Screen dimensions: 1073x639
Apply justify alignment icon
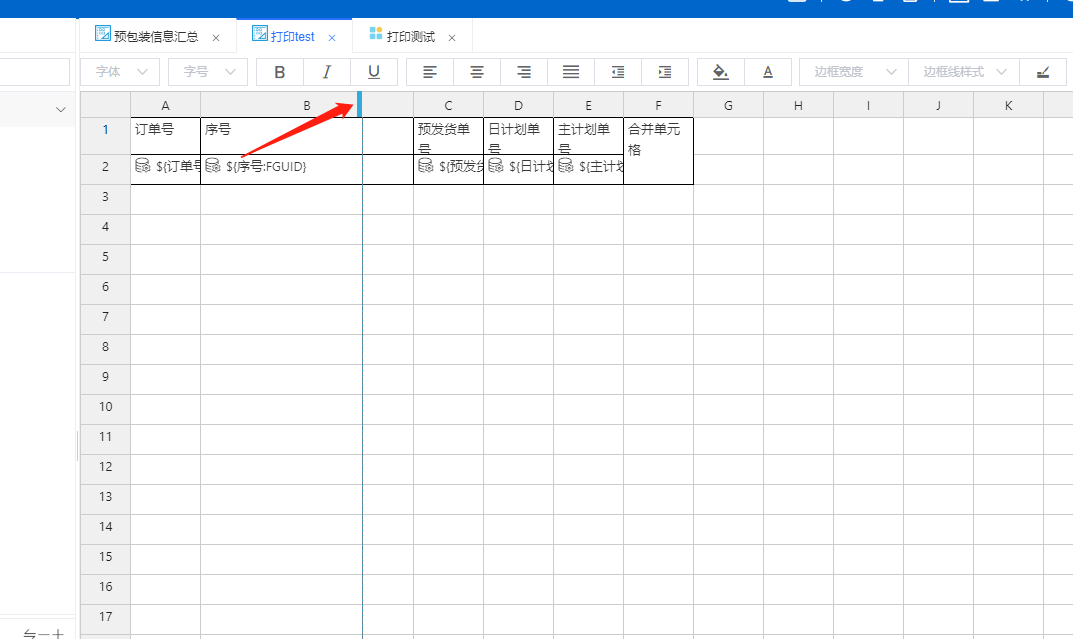pyautogui.click(x=571, y=72)
